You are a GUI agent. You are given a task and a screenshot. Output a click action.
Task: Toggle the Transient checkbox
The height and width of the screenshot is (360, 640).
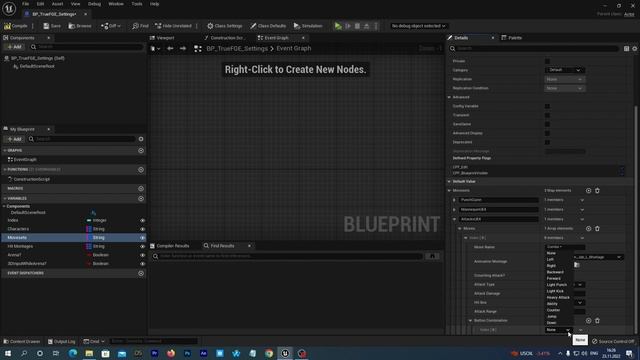[547, 115]
